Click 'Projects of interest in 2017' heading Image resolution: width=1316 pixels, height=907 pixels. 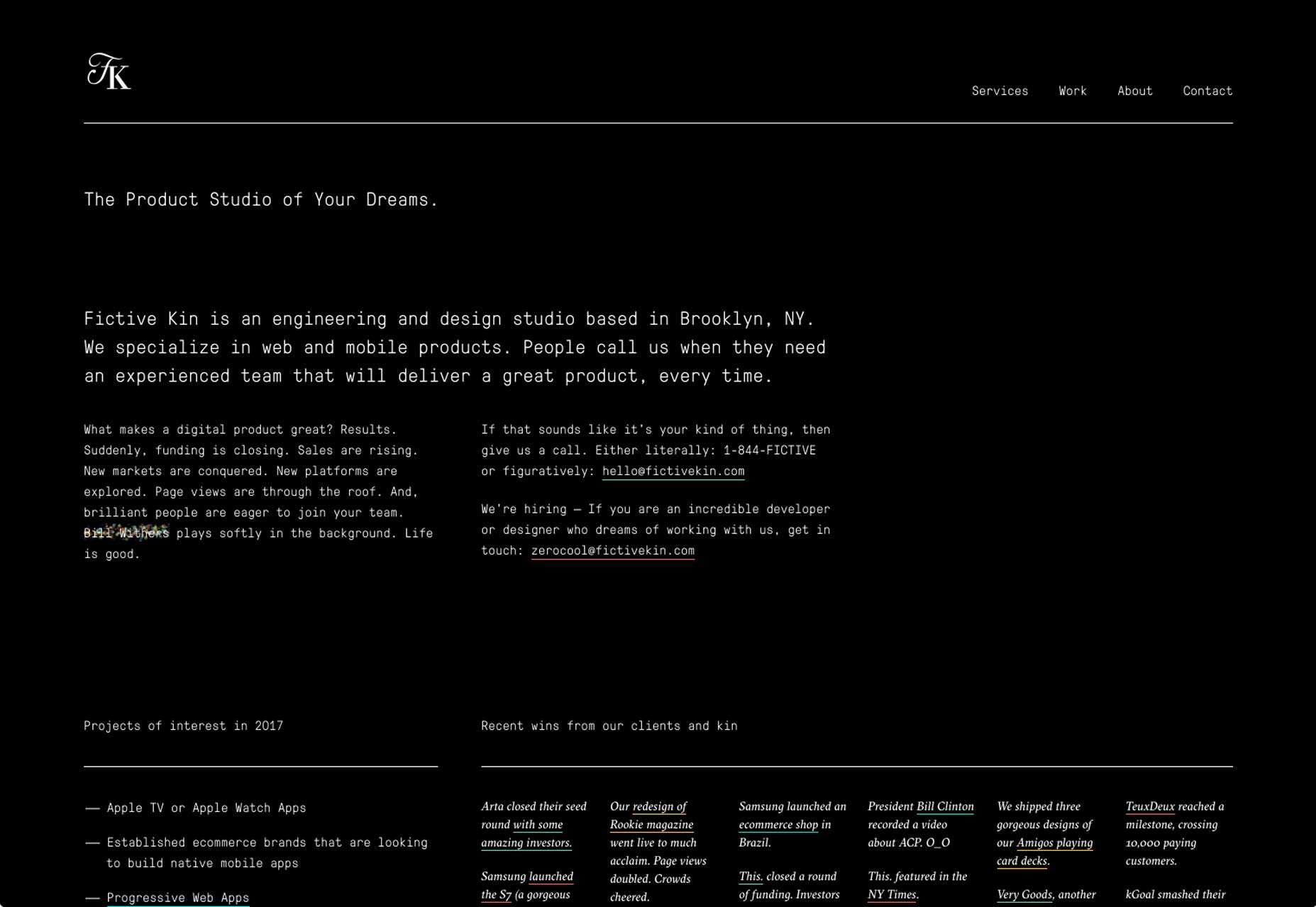183,725
